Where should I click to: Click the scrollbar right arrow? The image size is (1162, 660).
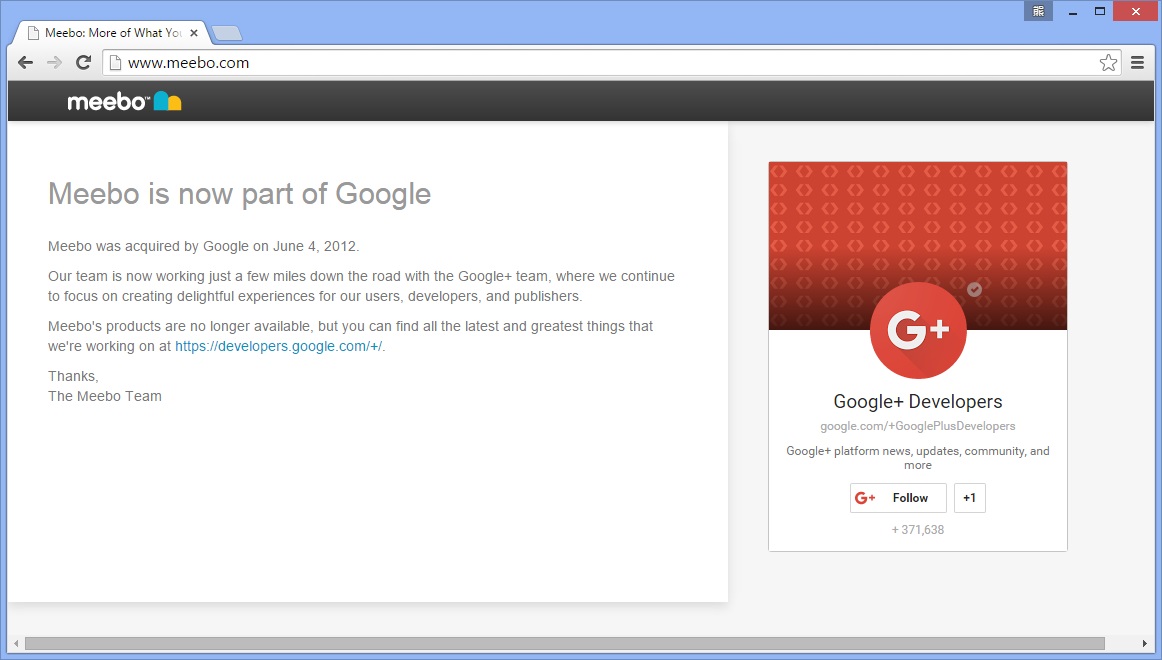click(1145, 644)
